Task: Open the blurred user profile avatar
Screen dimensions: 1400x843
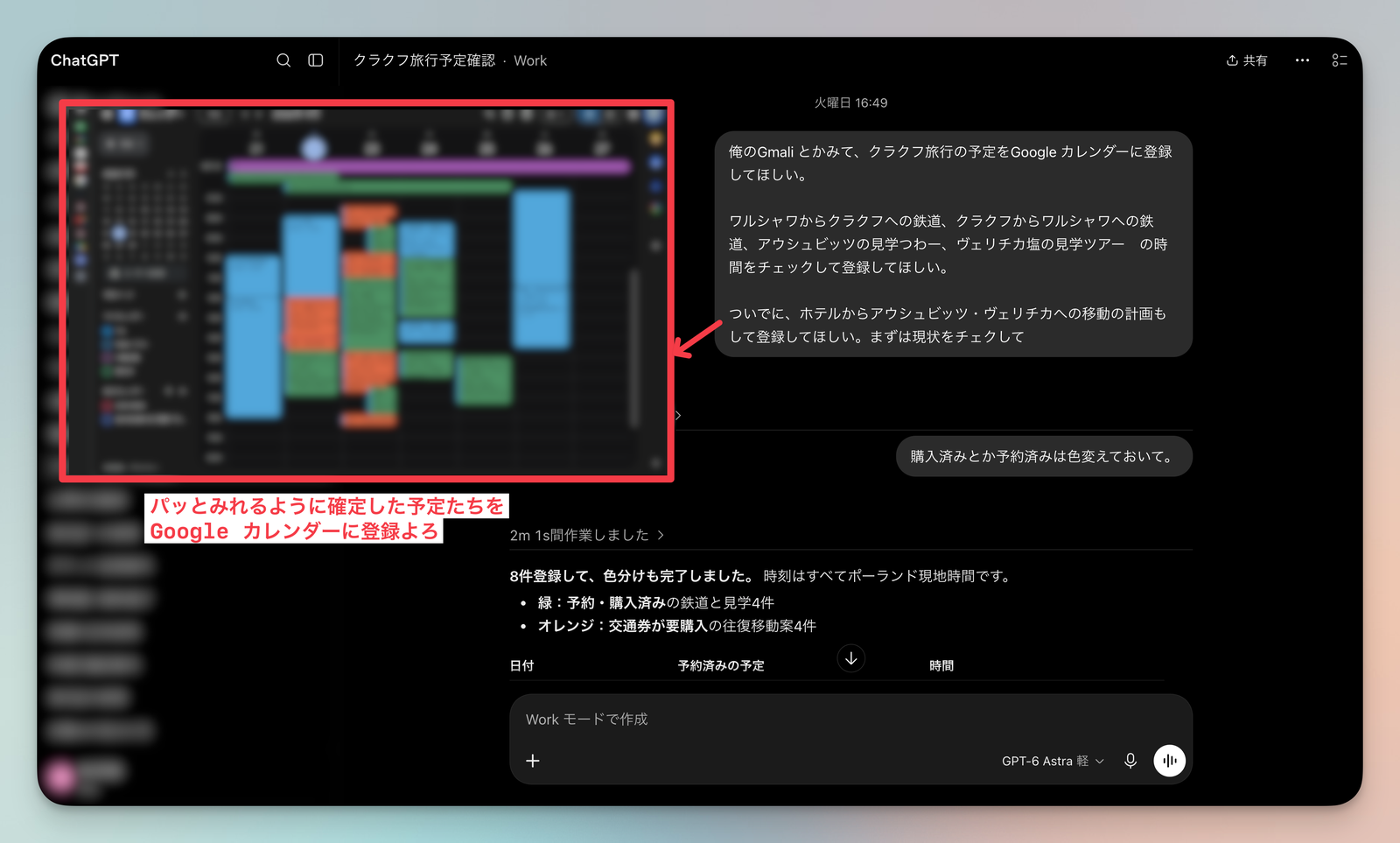Action: pyautogui.click(x=62, y=776)
